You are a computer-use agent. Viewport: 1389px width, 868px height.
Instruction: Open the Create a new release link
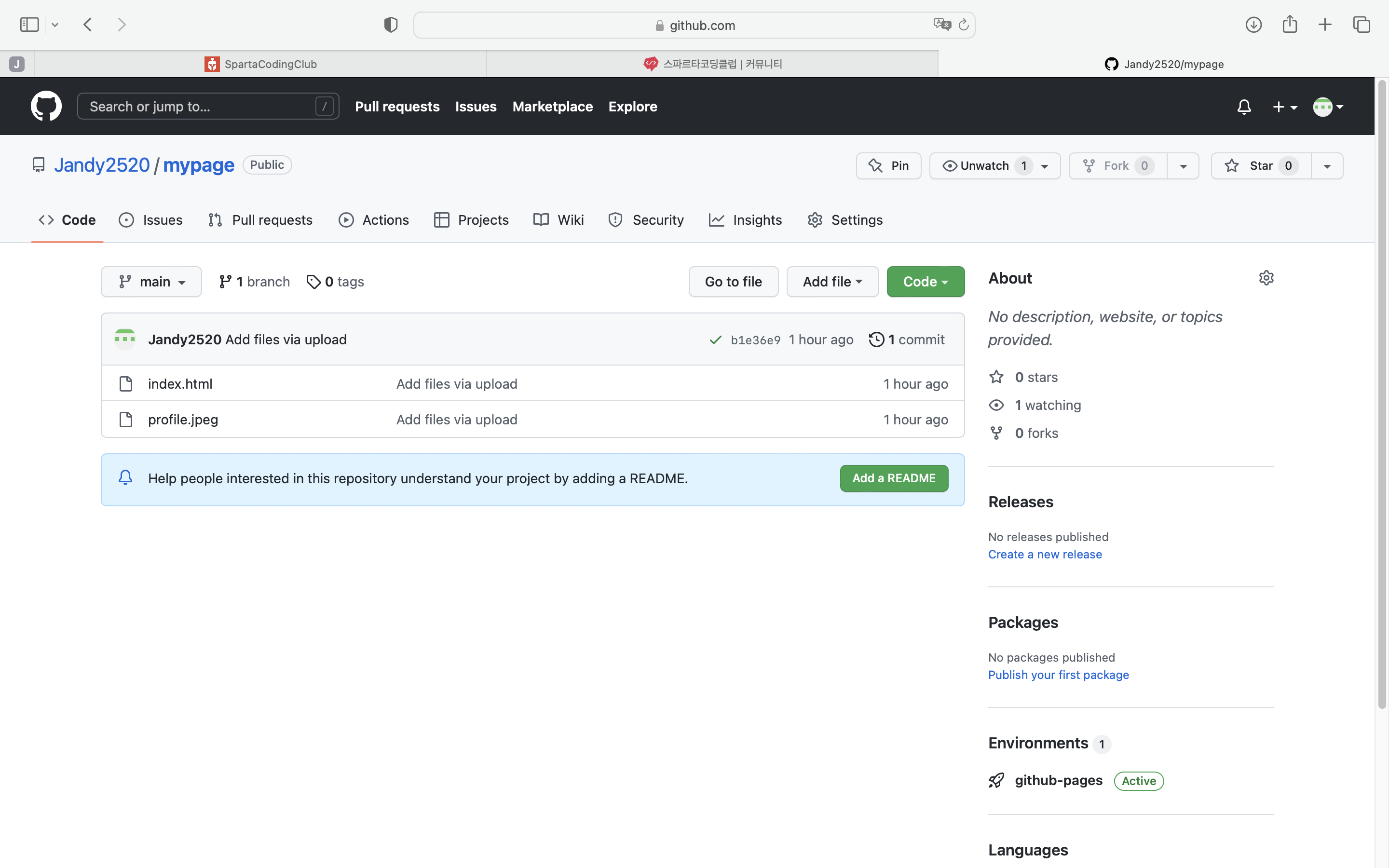click(1045, 555)
